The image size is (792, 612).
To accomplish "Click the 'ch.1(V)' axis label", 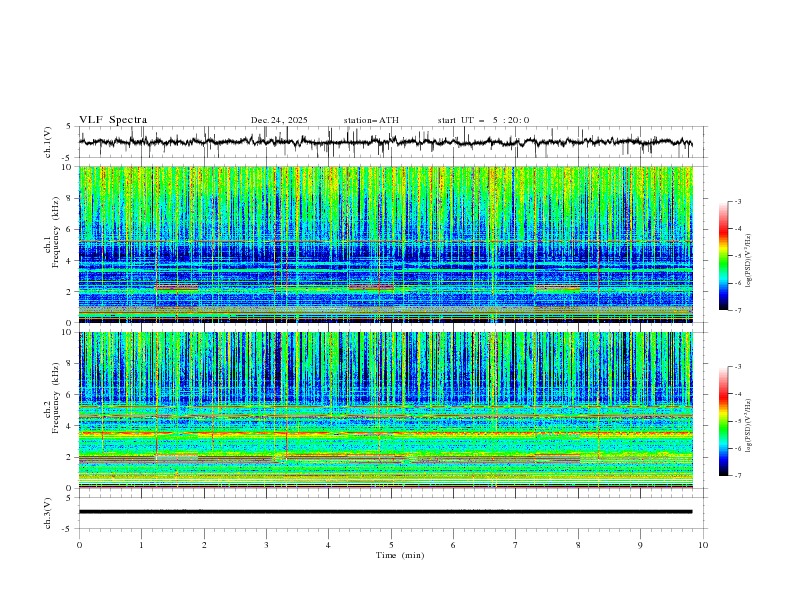I will pyautogui.click(x=48, y=142).
